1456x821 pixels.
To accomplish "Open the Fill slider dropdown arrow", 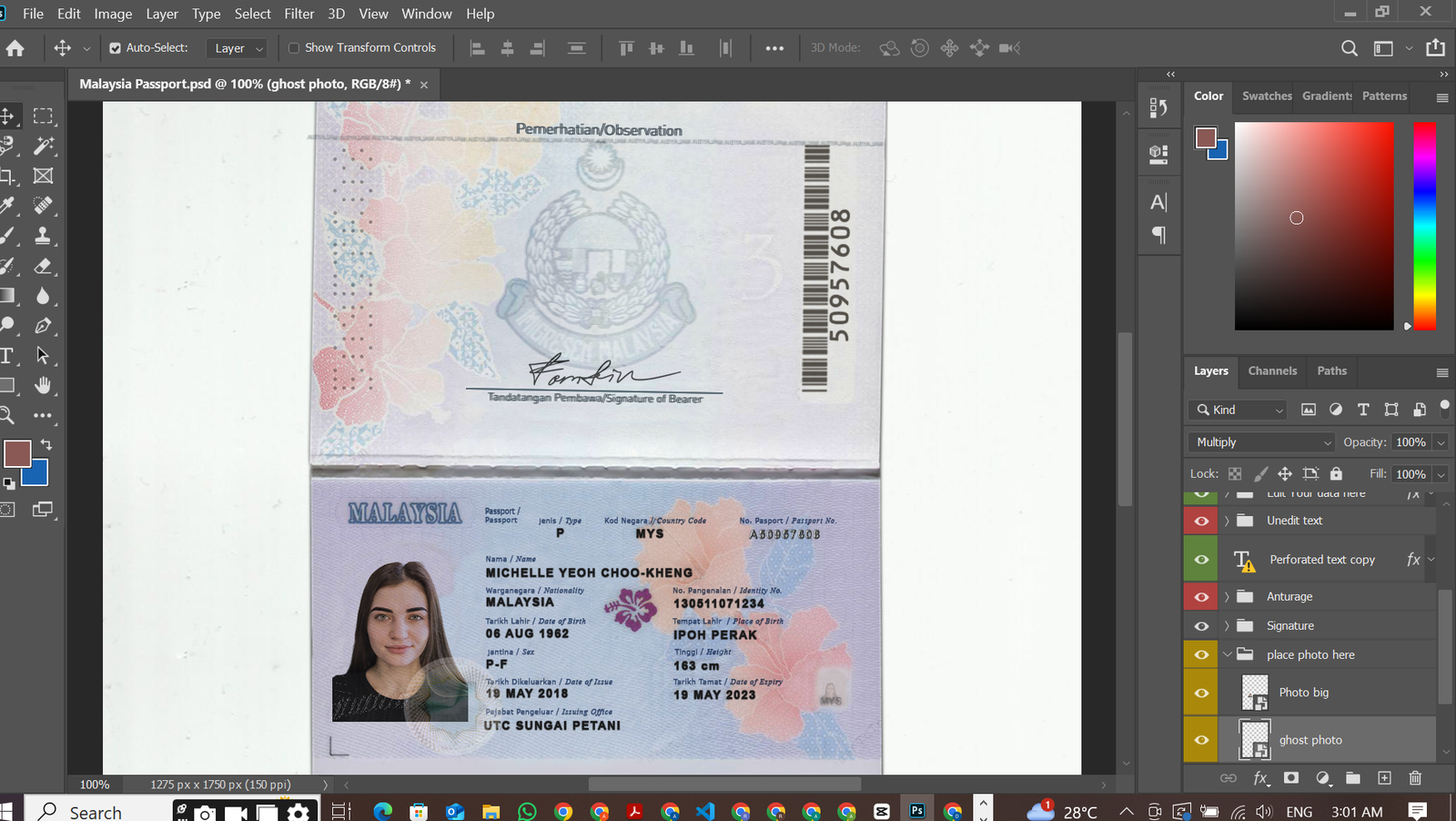I will coord(1441,474).
